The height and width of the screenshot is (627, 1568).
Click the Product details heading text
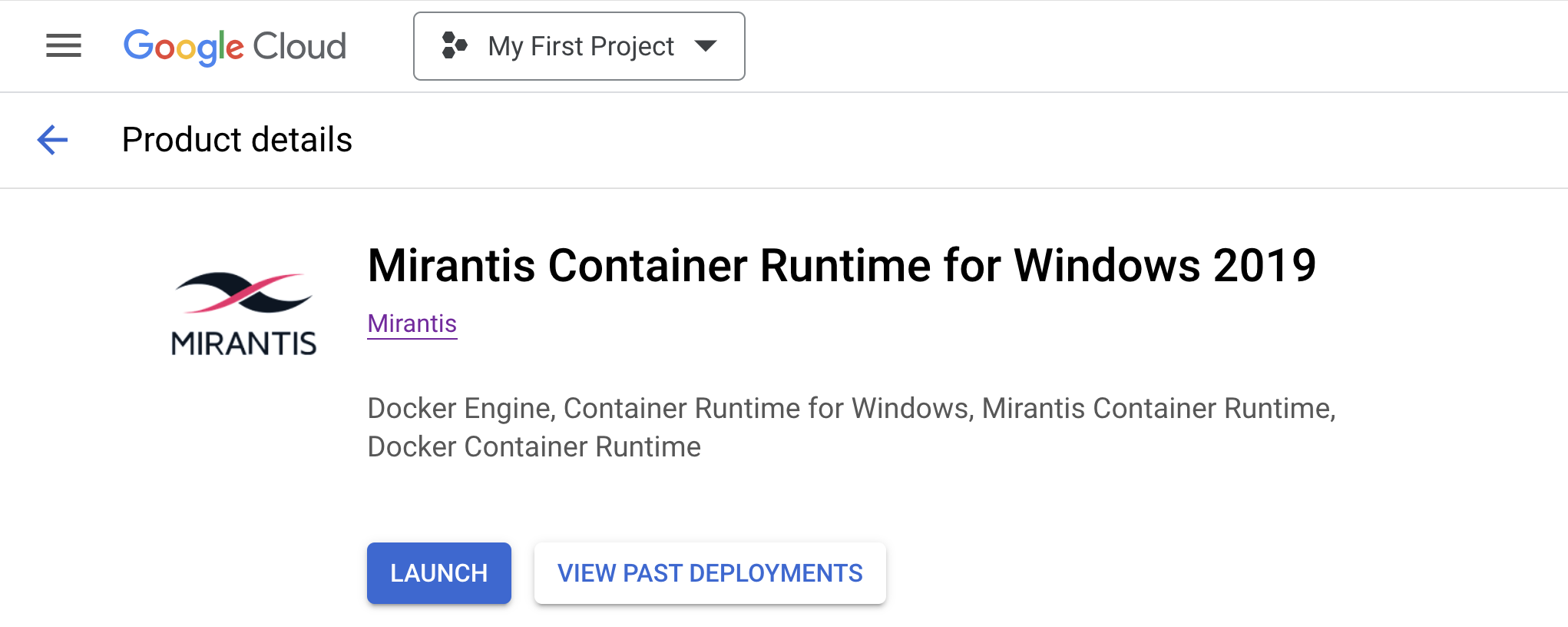(x=237, y=140)
